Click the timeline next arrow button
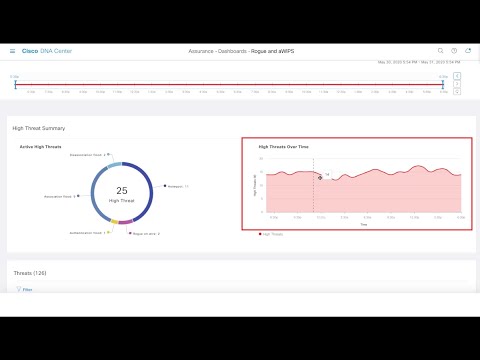The width and height of the screenshot is (480, 360). click(x=457, y=84)
